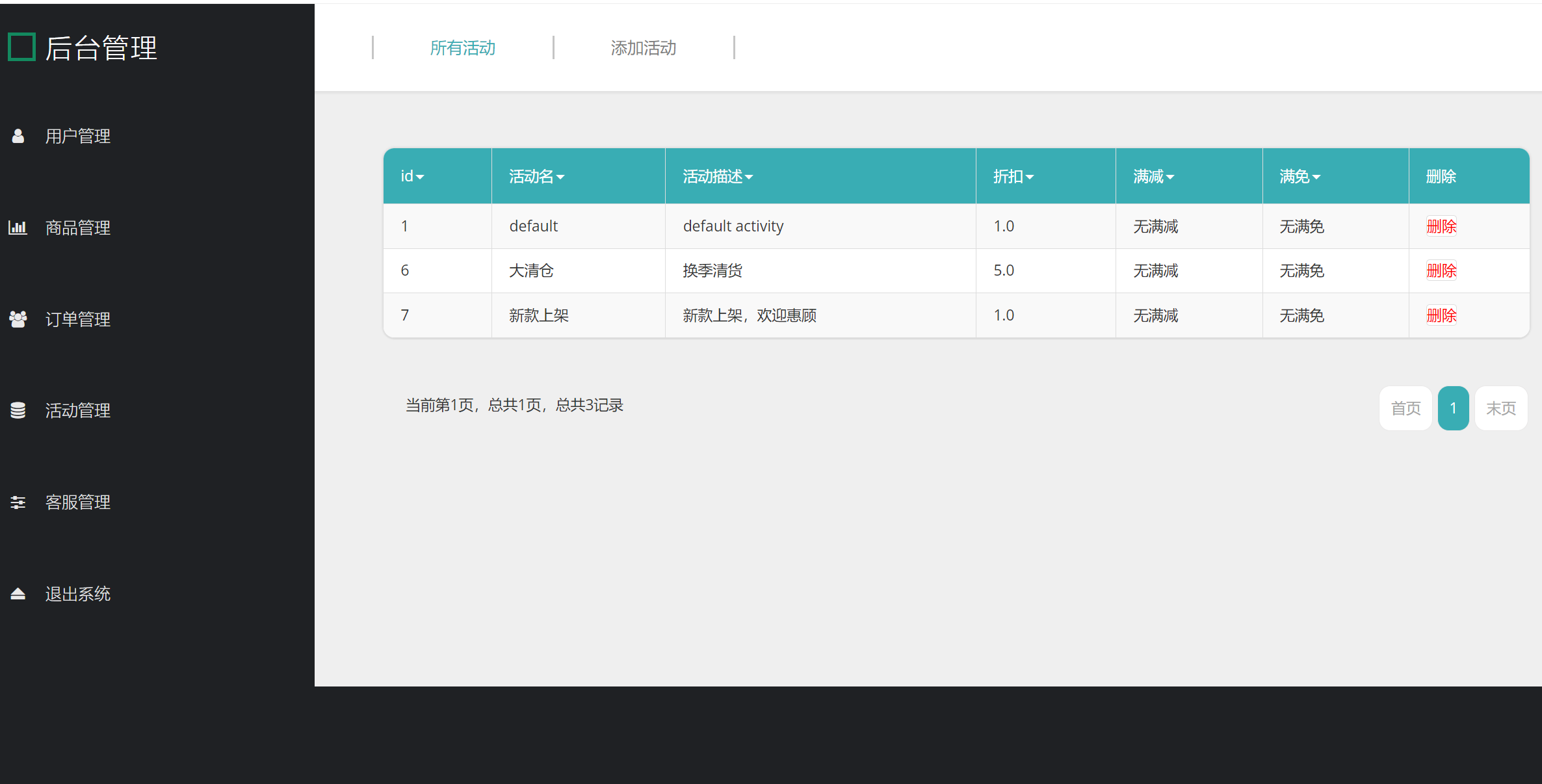The image size is (1542, 784).
Task: Switch to the 所有活动 tab
Action: click(x=463, y=47)
